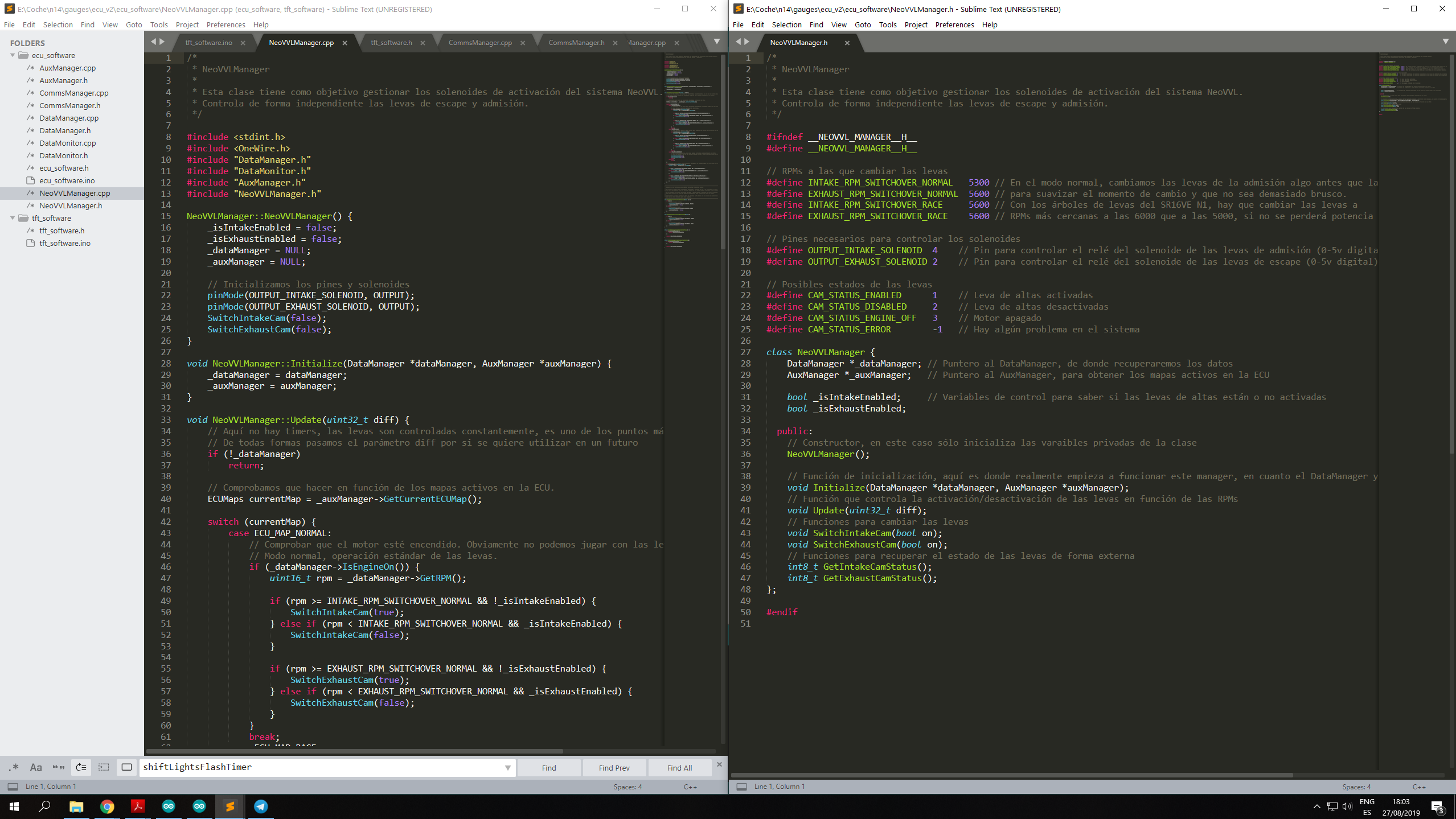
Task: Enable wrap search icon in find bar
Action: tap(81, 767)
